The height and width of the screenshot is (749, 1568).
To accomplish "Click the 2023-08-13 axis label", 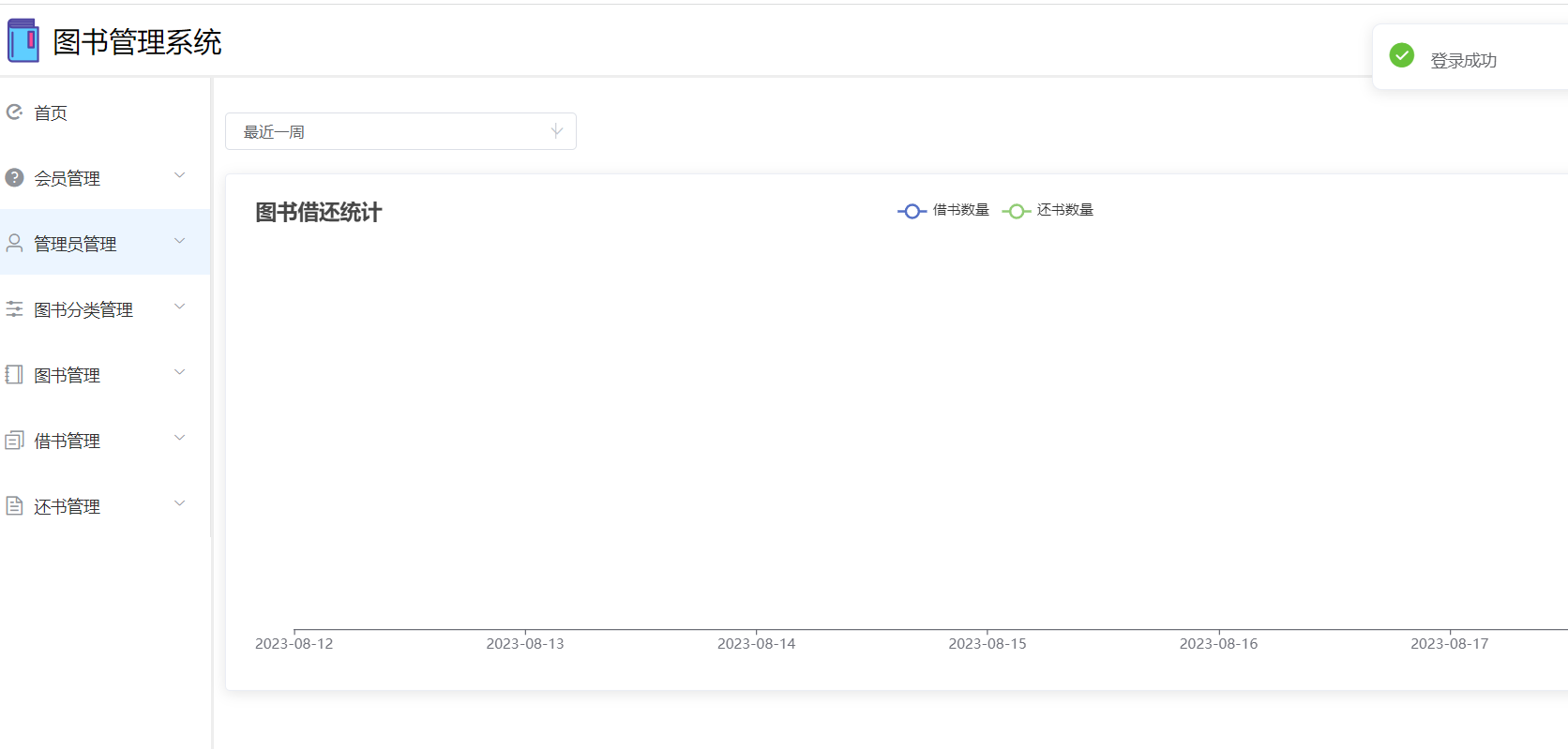I will pos(525,644).
